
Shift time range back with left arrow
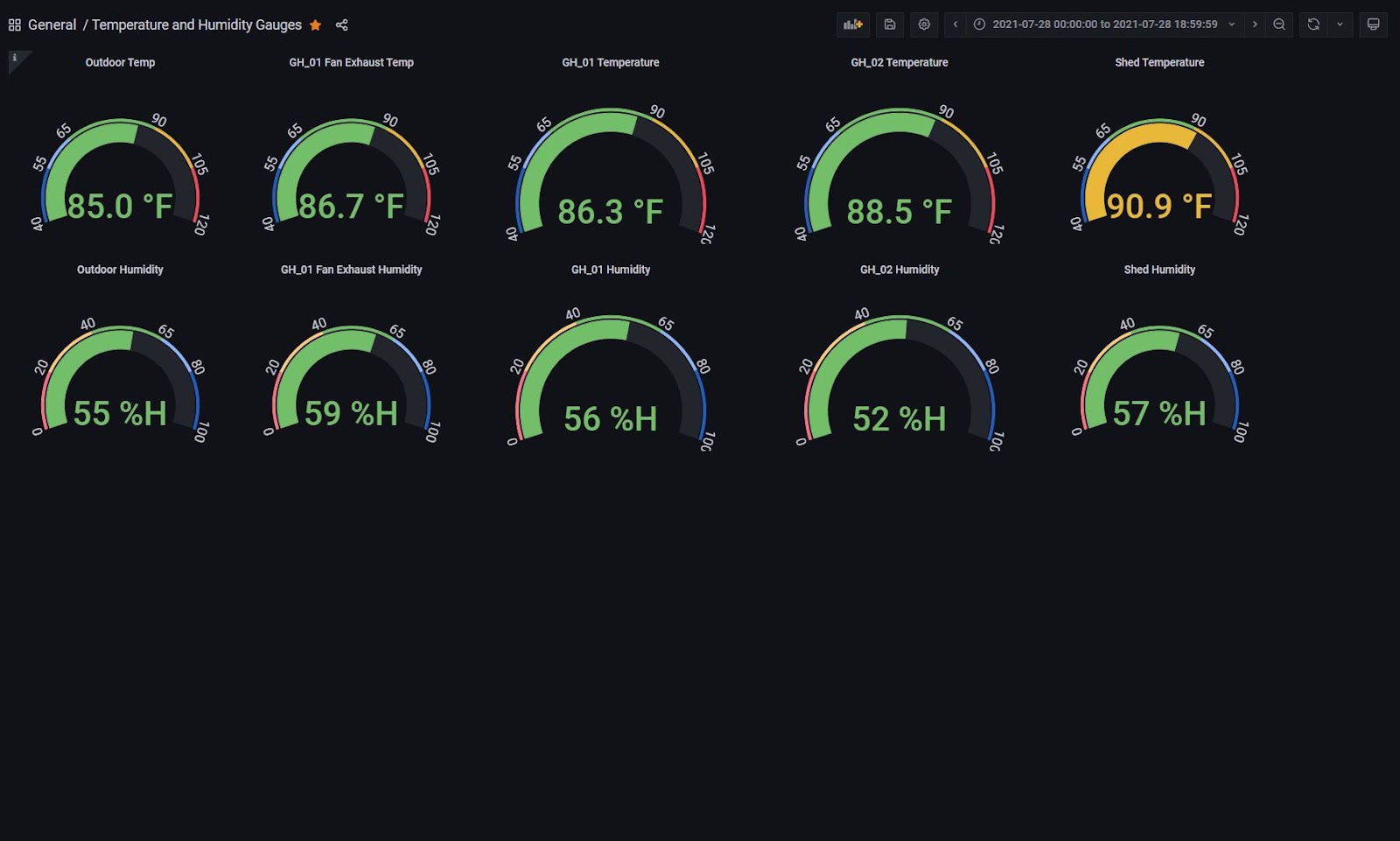tap(955, 25)
